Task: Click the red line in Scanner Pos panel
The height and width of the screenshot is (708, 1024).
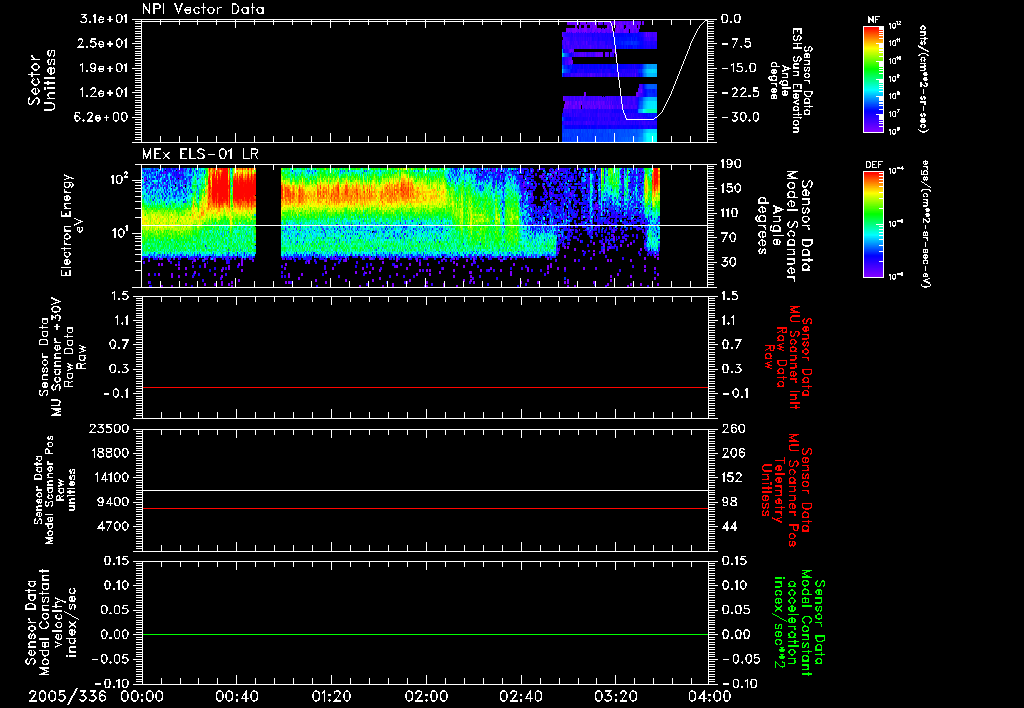Action: (425, 508)
